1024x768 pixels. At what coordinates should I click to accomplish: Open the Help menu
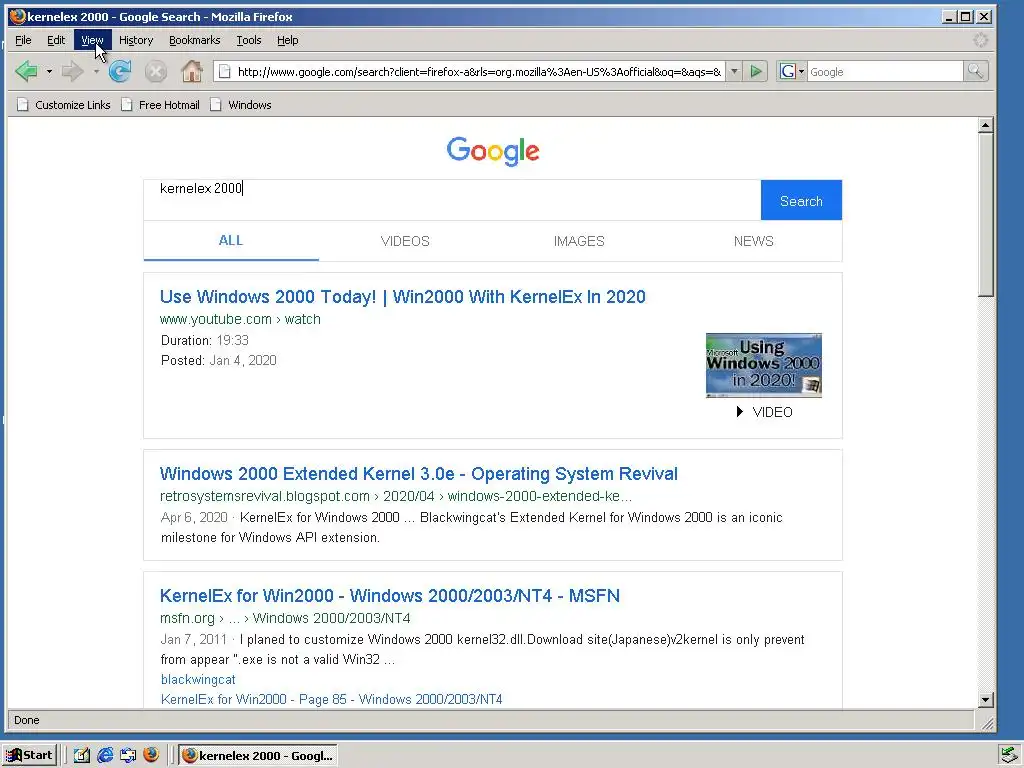[287, 40]
